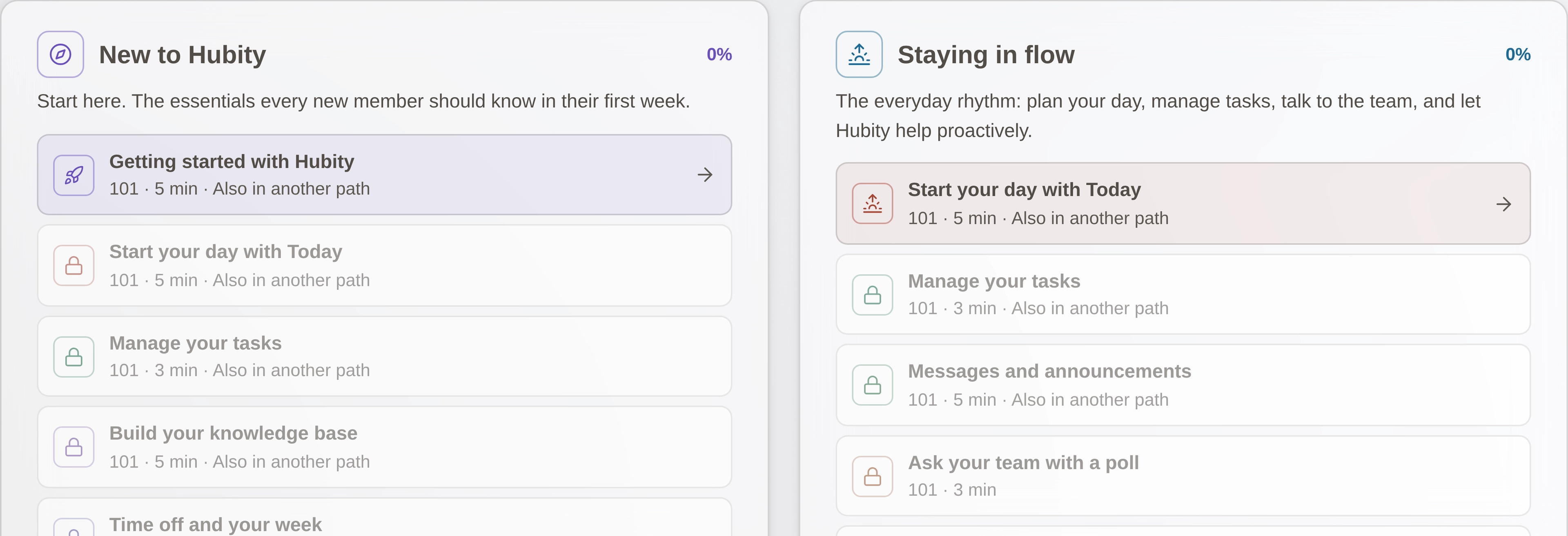Click the sunrise icon beside Staying in flow
Screen dimensions: 1568x536
(859, 54)
